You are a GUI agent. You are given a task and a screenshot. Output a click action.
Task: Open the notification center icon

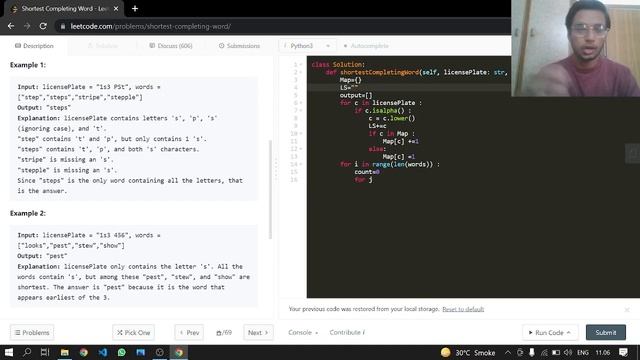pos(623,352)
